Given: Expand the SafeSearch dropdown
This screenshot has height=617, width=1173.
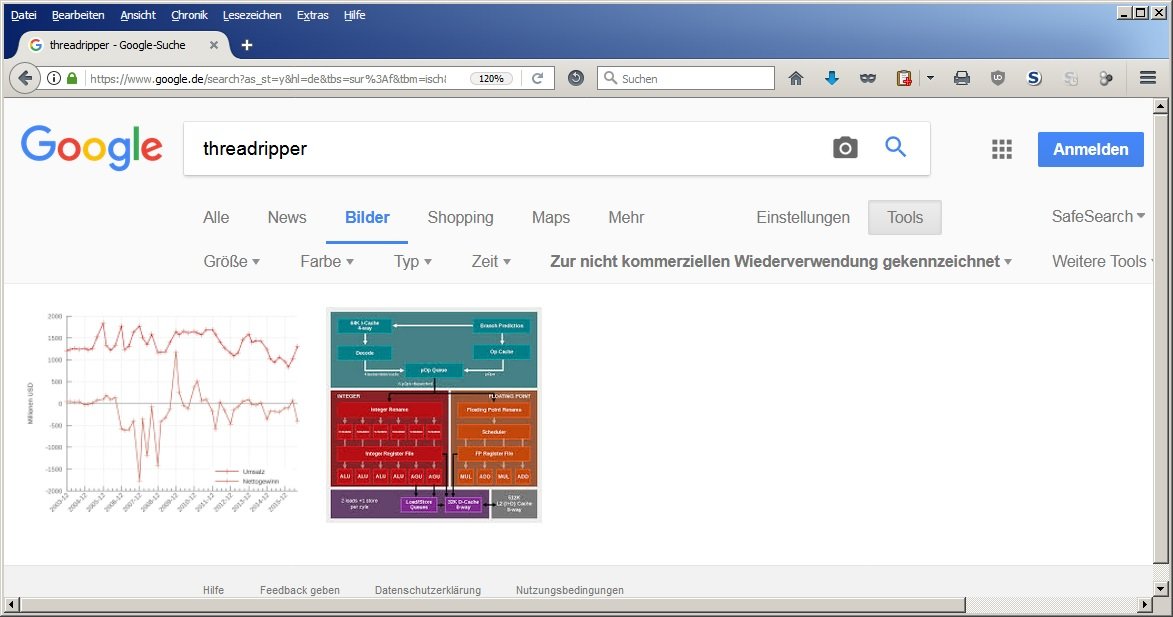Looking at the screenshot, I should pyautogui.click(x=1098, y=216).
